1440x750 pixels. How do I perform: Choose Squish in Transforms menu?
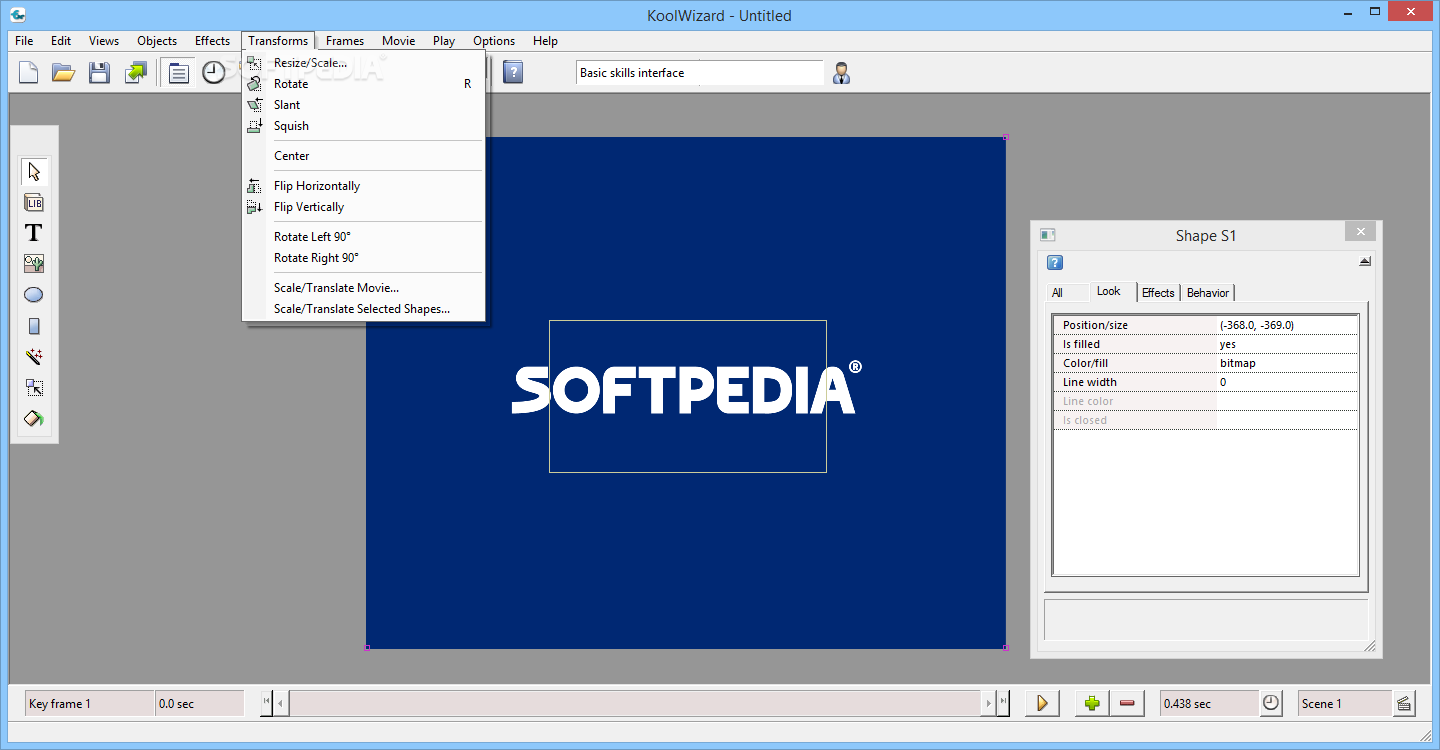pos(364,126)
